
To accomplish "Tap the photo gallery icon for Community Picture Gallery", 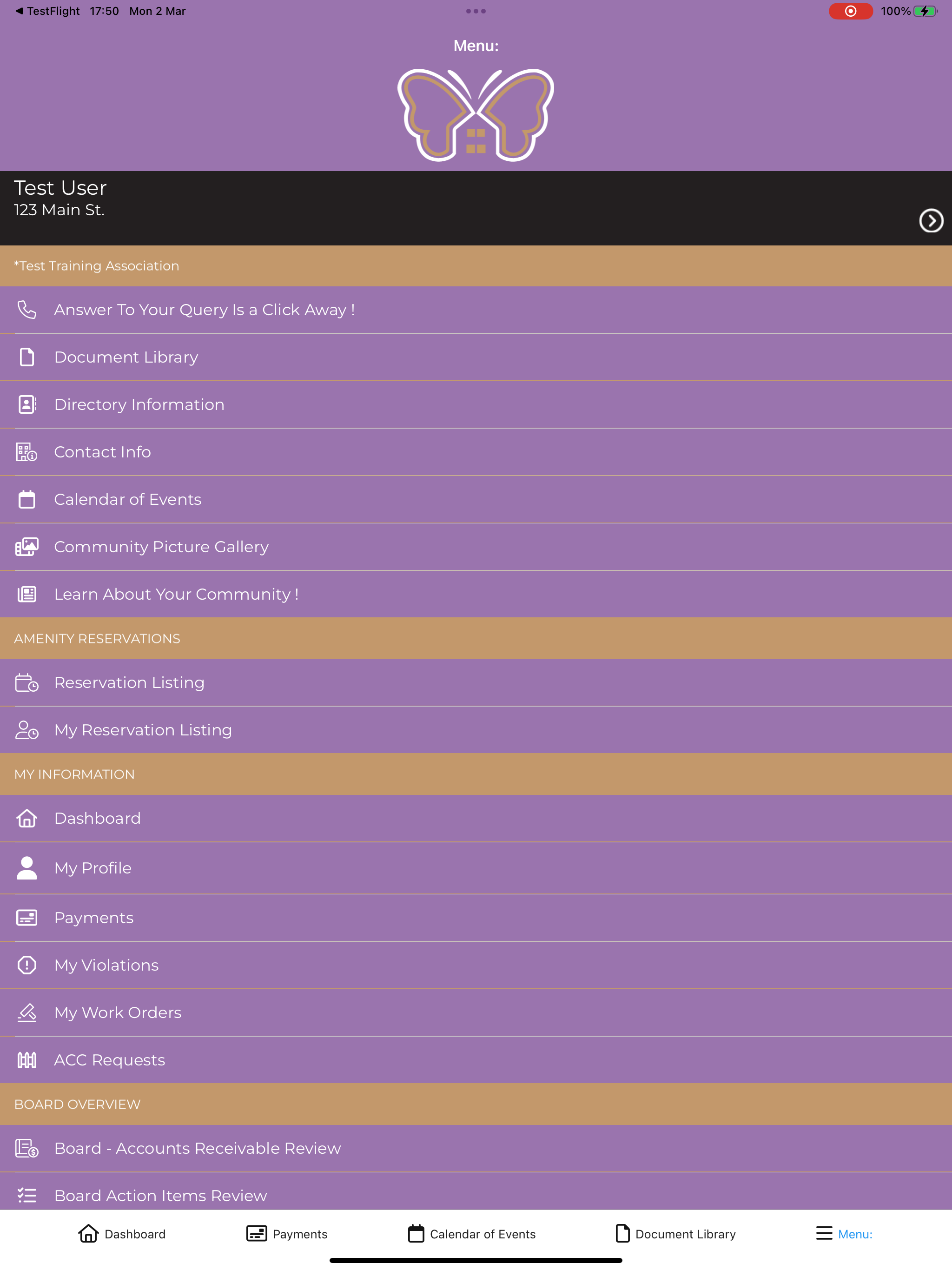I will [x=26, y=547].
